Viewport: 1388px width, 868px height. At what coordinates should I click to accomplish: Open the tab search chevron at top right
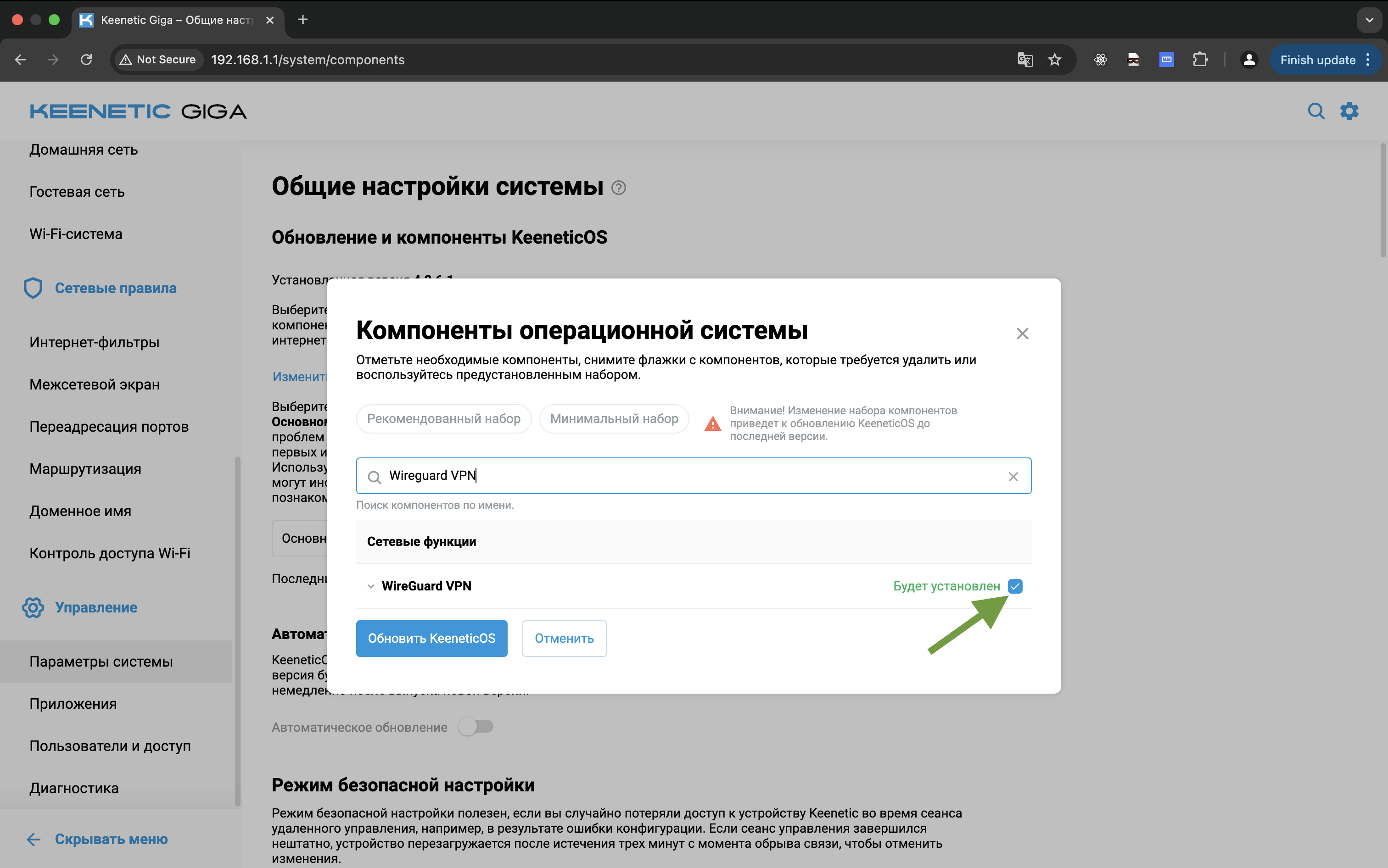pos(1369,20)
